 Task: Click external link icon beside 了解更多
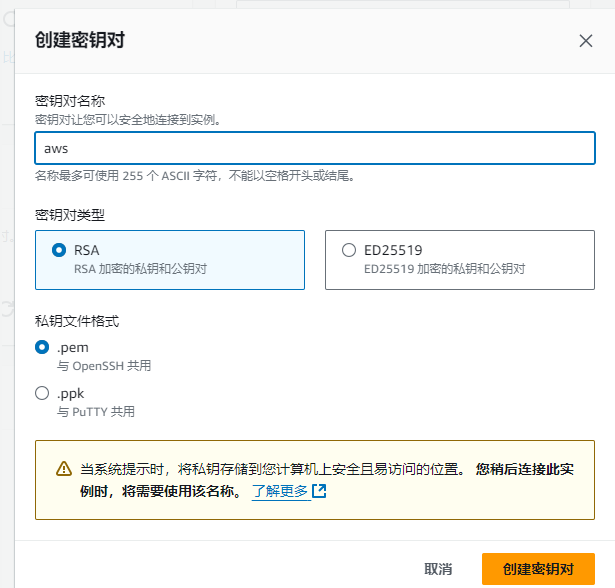[319, 491]
